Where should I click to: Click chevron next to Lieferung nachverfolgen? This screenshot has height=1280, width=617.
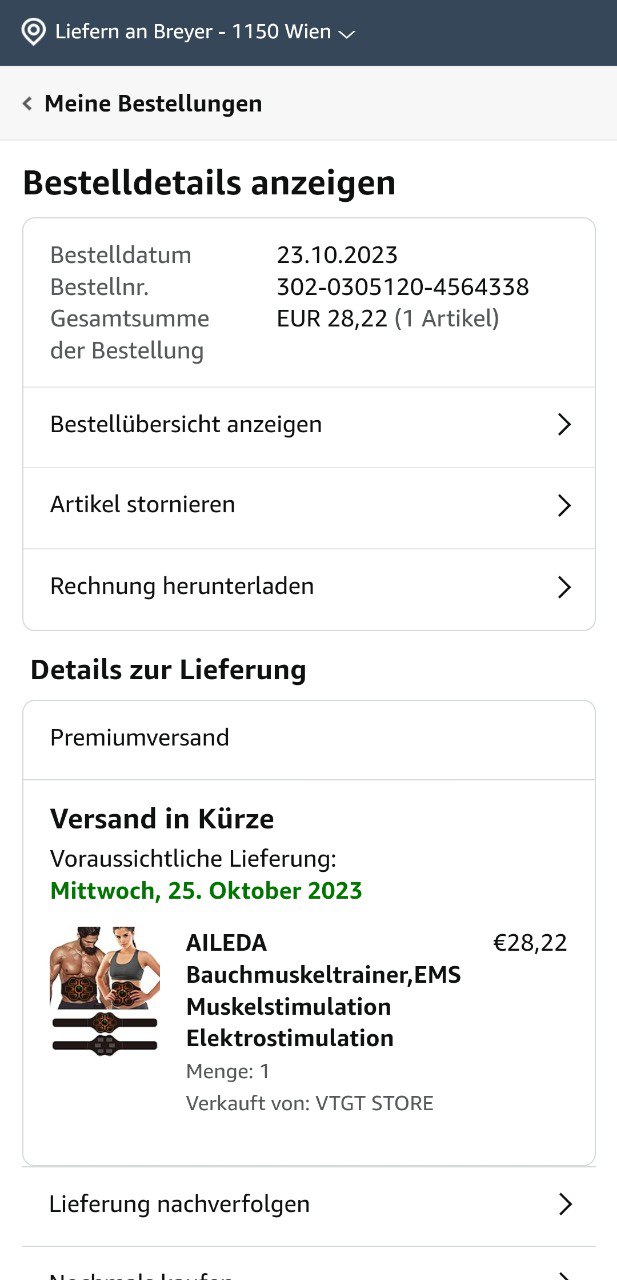(x=565, y=1204)
